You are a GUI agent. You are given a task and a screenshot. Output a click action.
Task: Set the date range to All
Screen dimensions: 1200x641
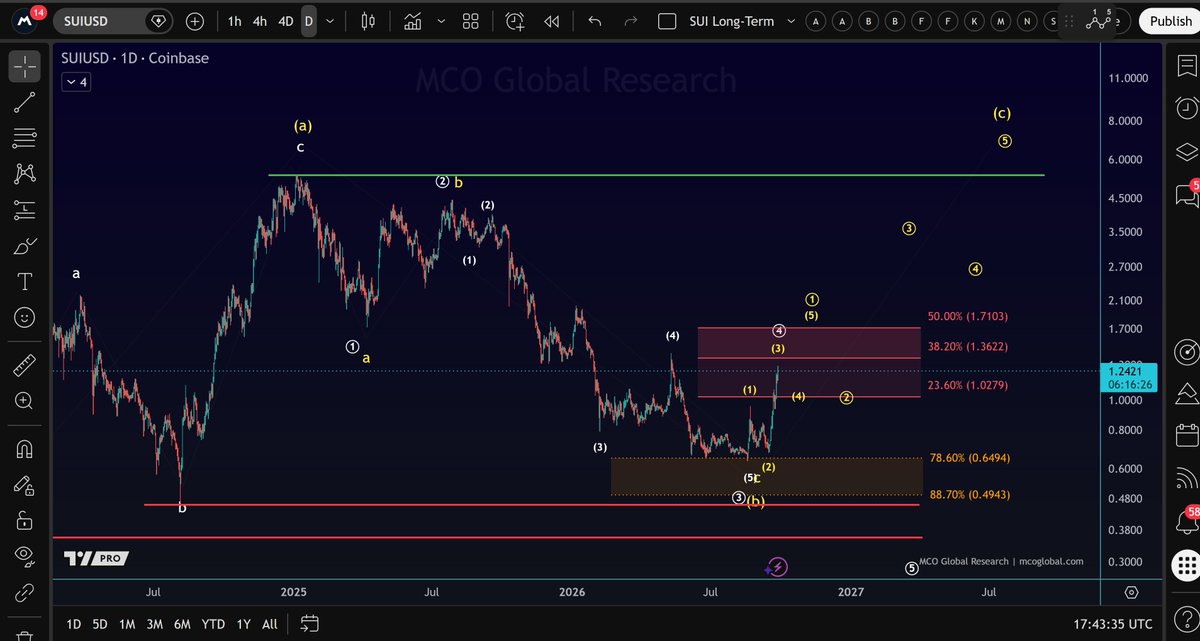click(x=270, y=624)
